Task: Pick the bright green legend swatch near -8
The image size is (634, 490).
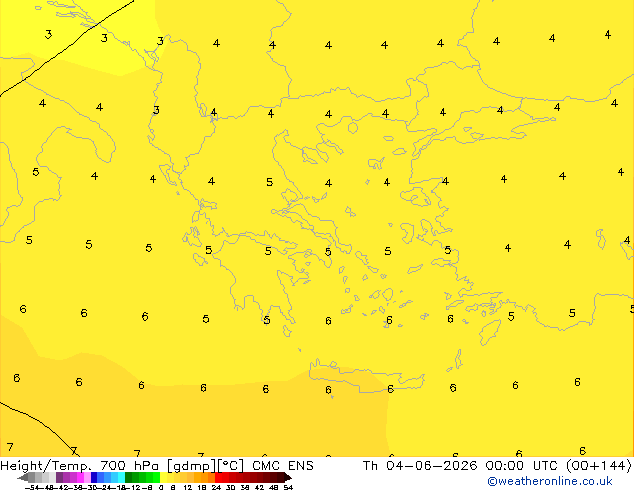Action: point(156,477)
